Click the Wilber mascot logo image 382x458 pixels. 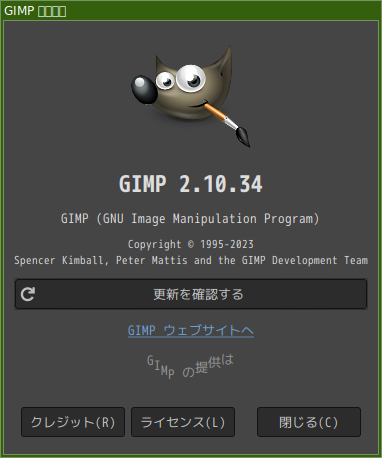pos(191,96)
